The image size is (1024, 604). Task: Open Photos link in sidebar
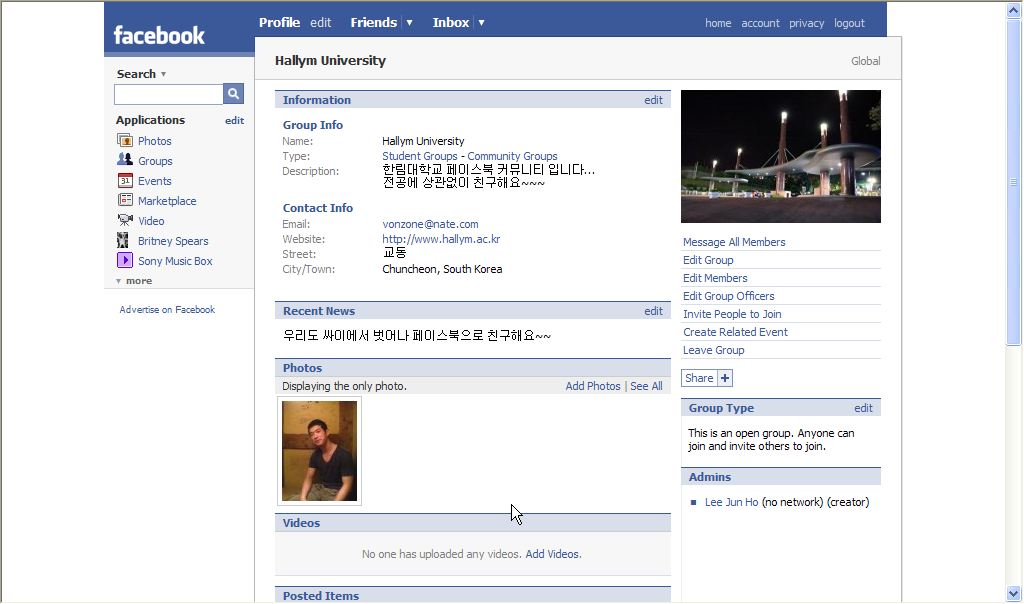tap(155, 141)
